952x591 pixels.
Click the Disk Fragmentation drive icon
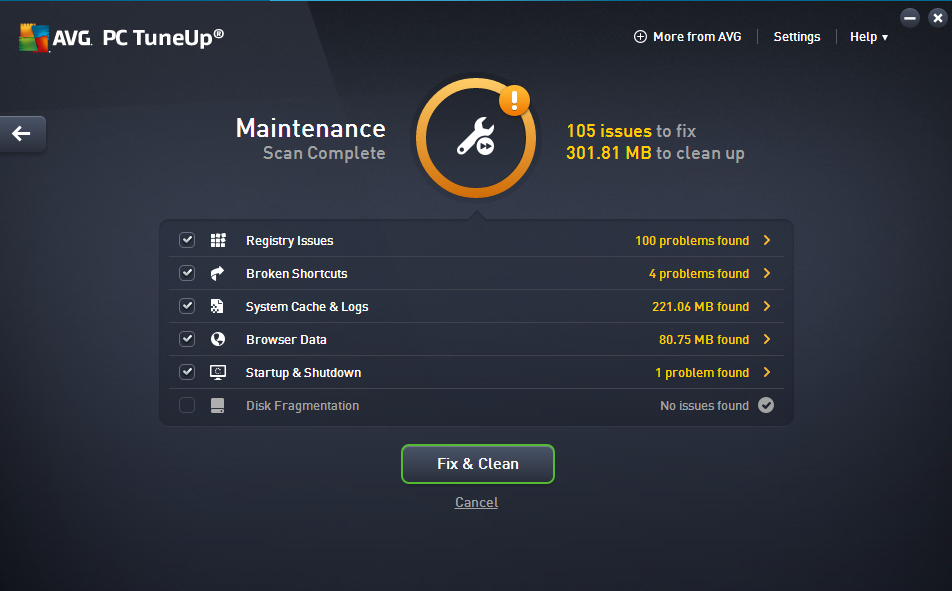click(x=217, y=405)
